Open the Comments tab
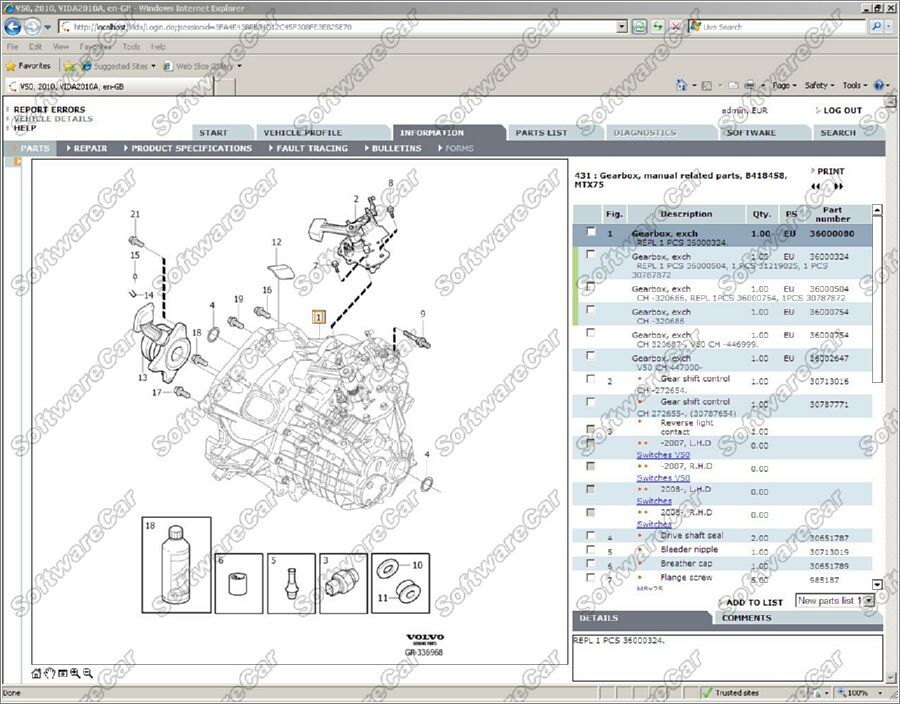Viewport: 900px width, 704px height. [x=746, y=618]
